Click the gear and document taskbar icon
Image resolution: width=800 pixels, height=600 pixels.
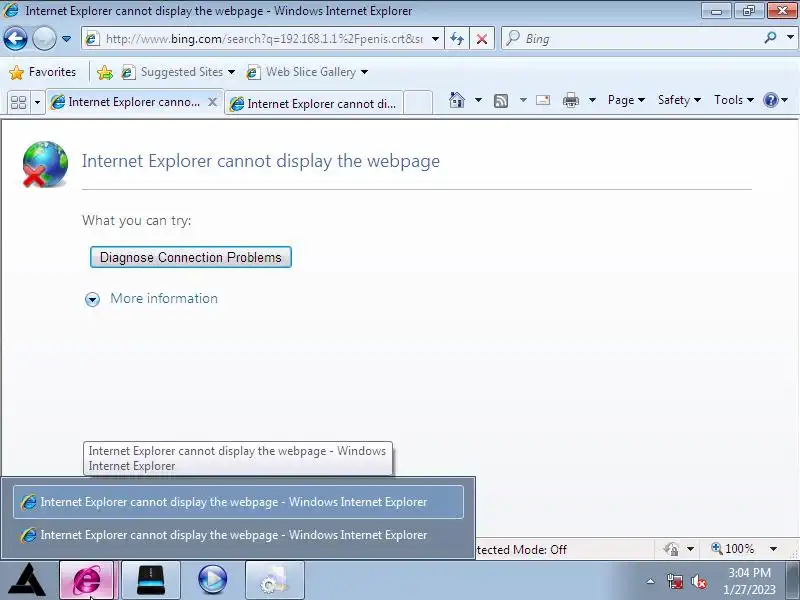click(274, 580)
